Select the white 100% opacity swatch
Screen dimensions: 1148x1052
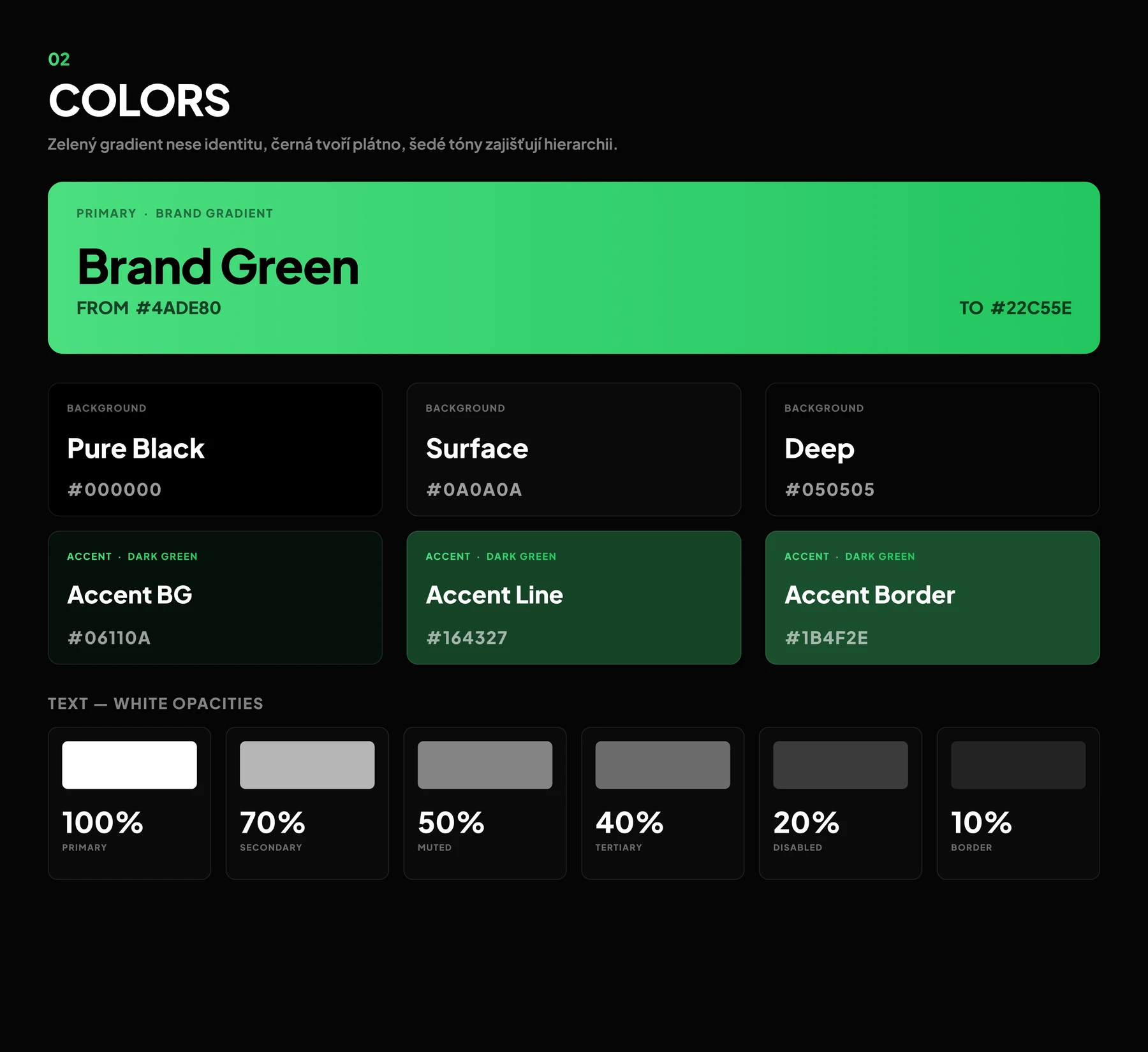click(x=129, y=764)
